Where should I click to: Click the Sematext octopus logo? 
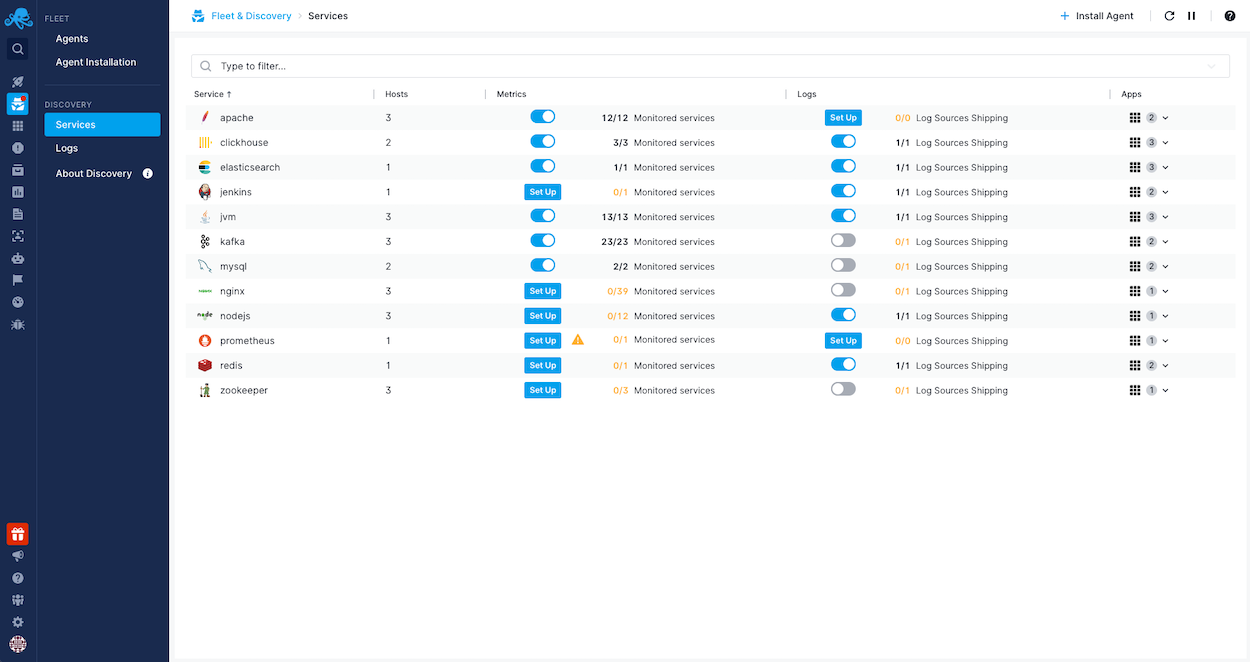[x=18, y=17]
